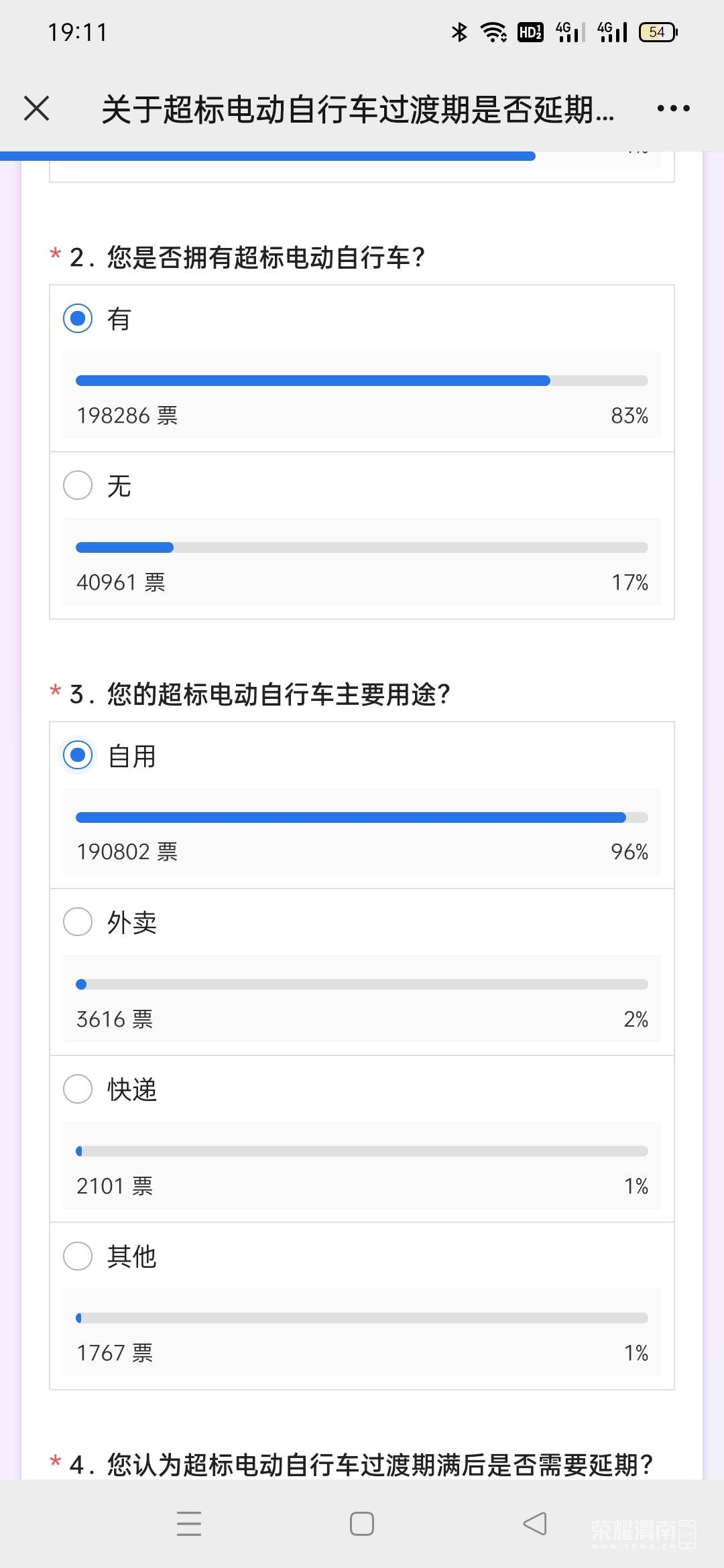Tap the HD call status icon
724x1568 pixels.
[530, 32]
